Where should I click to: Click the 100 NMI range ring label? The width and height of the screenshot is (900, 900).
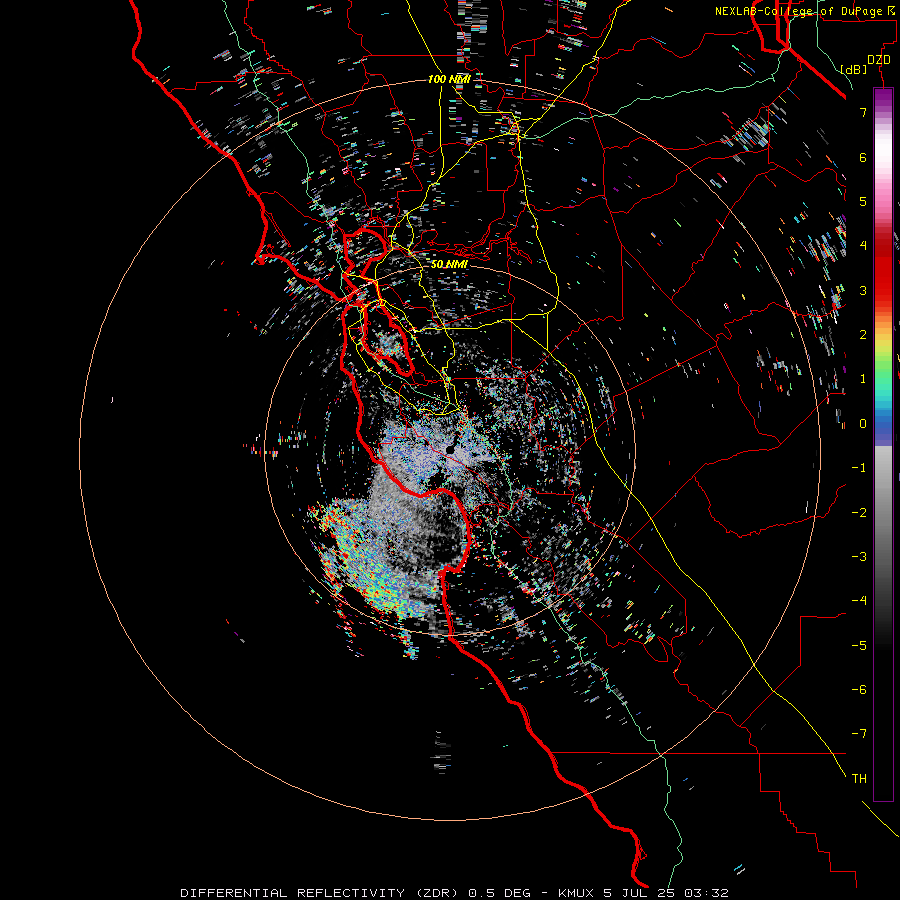[449, 79]
